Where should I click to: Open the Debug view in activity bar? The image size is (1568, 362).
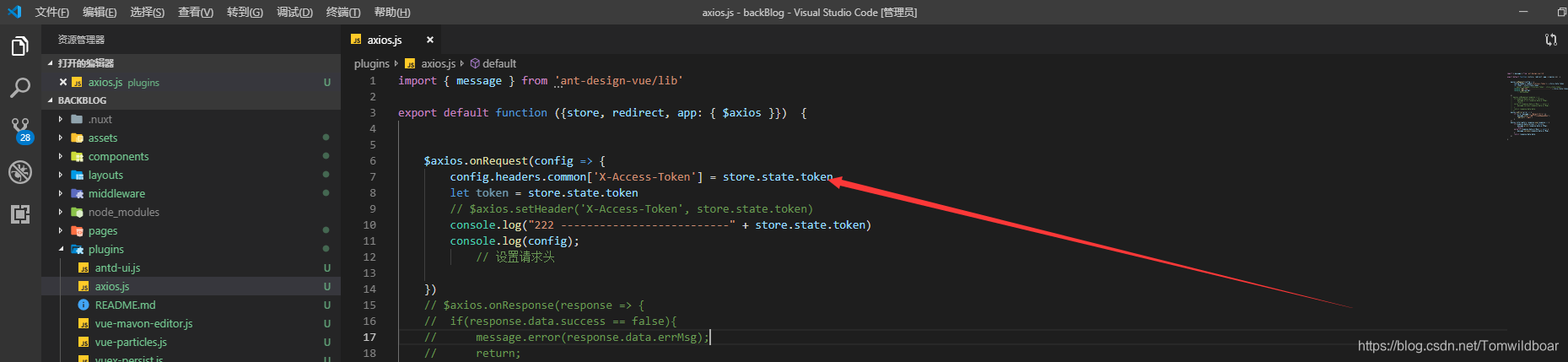[20, 172]
